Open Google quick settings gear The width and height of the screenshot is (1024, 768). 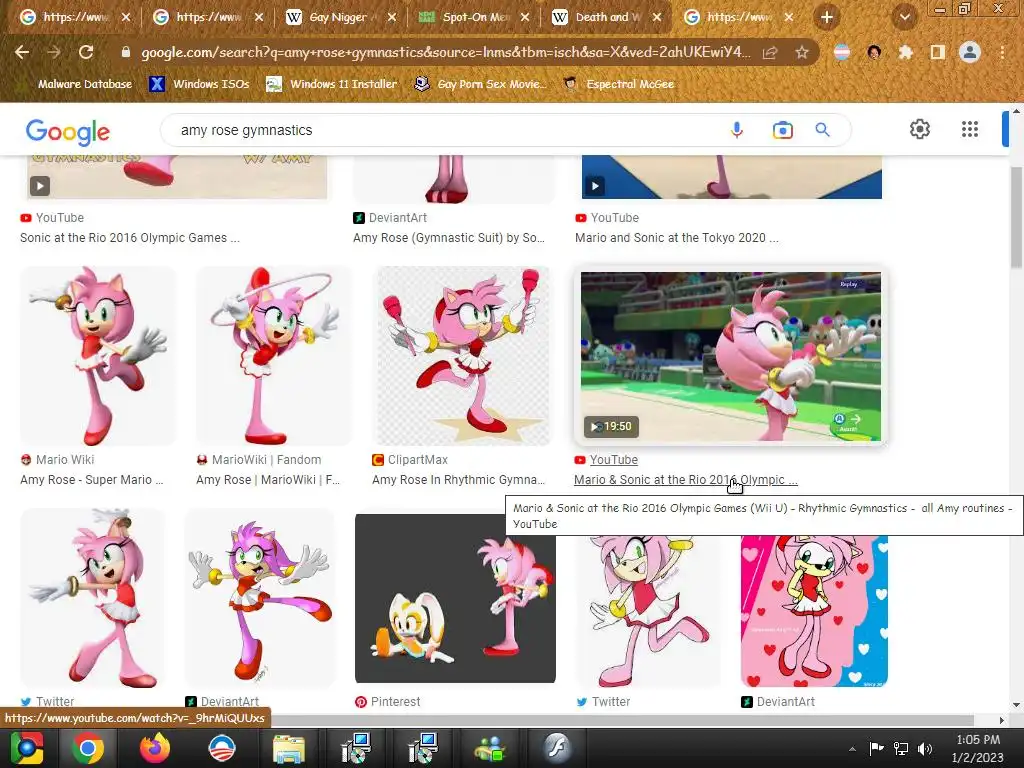[x=920, y=129]
